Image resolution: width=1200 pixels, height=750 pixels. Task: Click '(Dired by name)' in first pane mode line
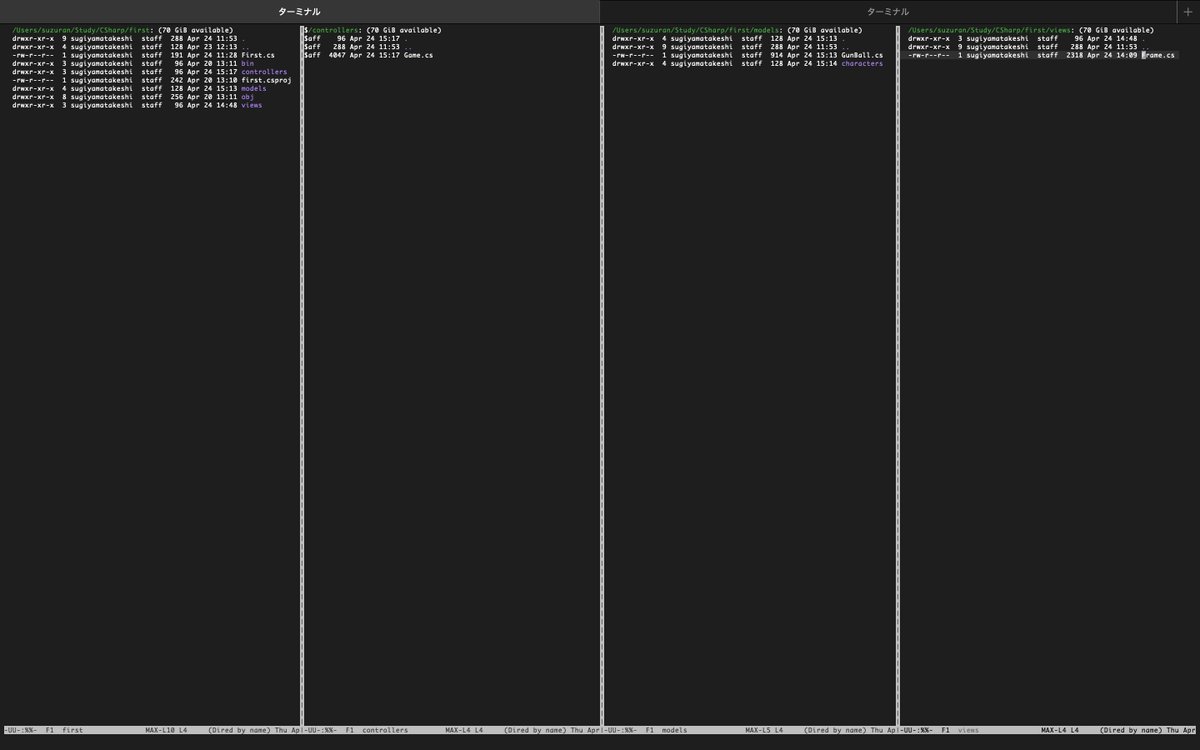pyautogui.click(x=239, y=730)
